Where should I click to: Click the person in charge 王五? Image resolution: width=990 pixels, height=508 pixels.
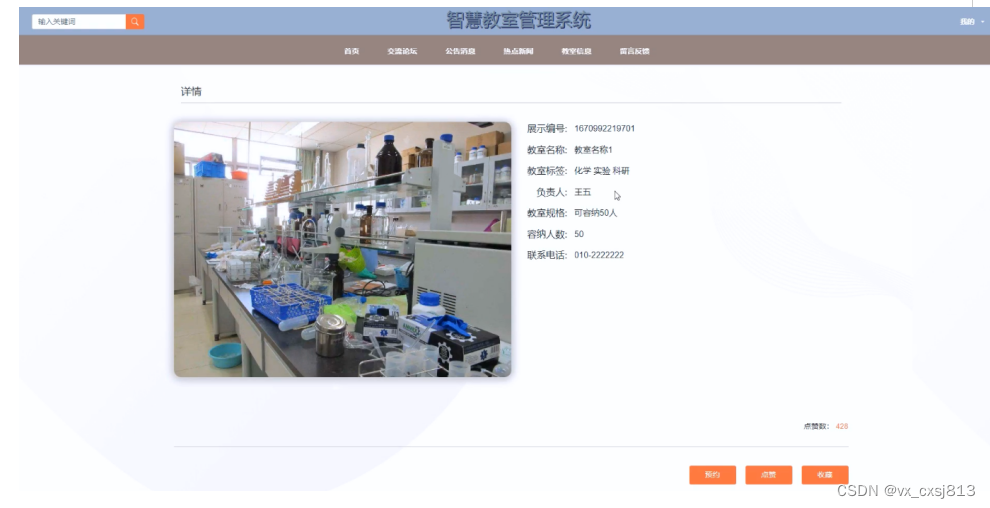[x=583, y=192]
